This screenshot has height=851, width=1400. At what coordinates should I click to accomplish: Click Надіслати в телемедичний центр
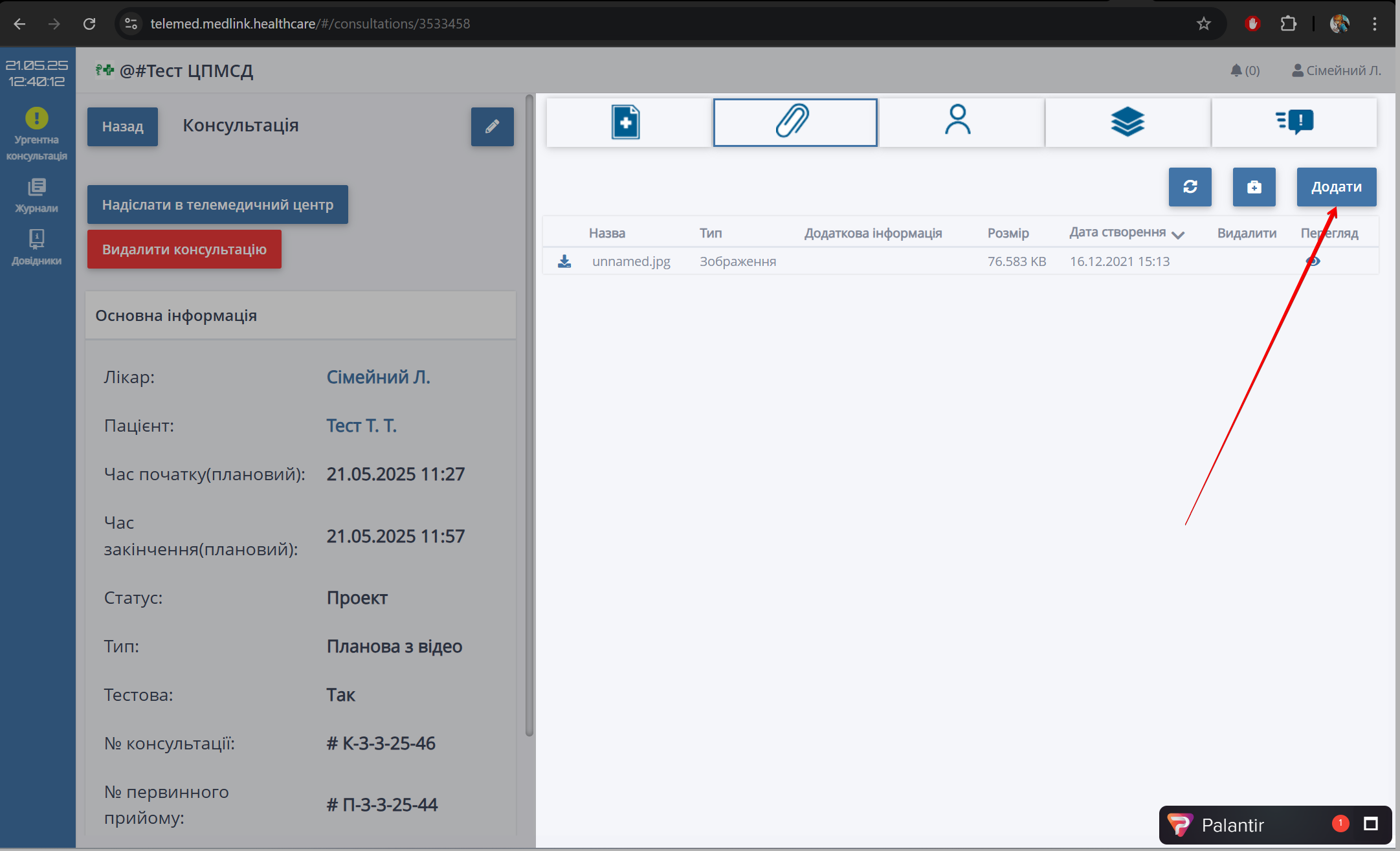(x=217, y=204)
